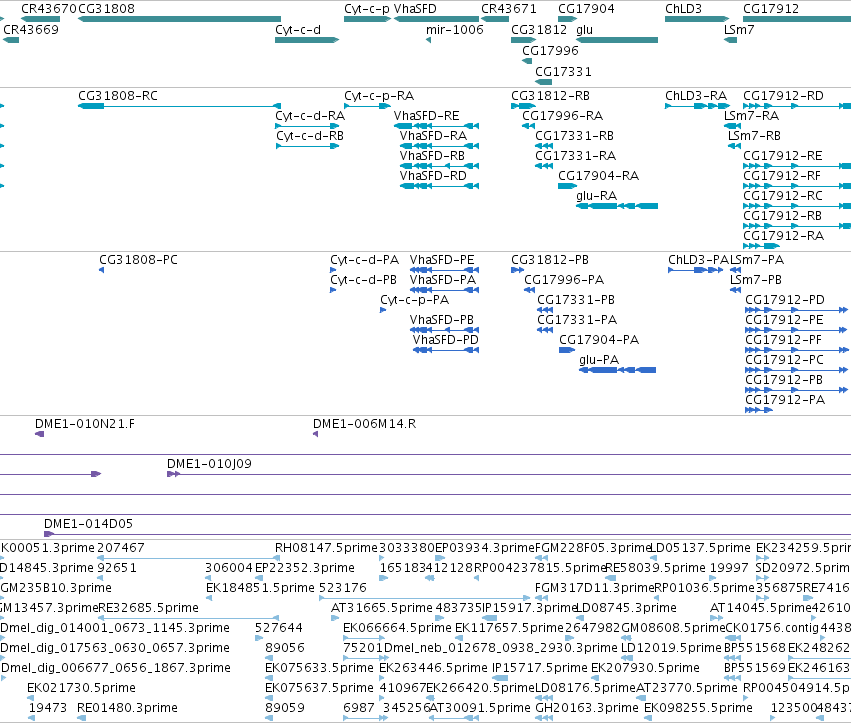The image size is (851, 723).
Task: Open the CG17996 gene label
Action: (x=550, y=50)
